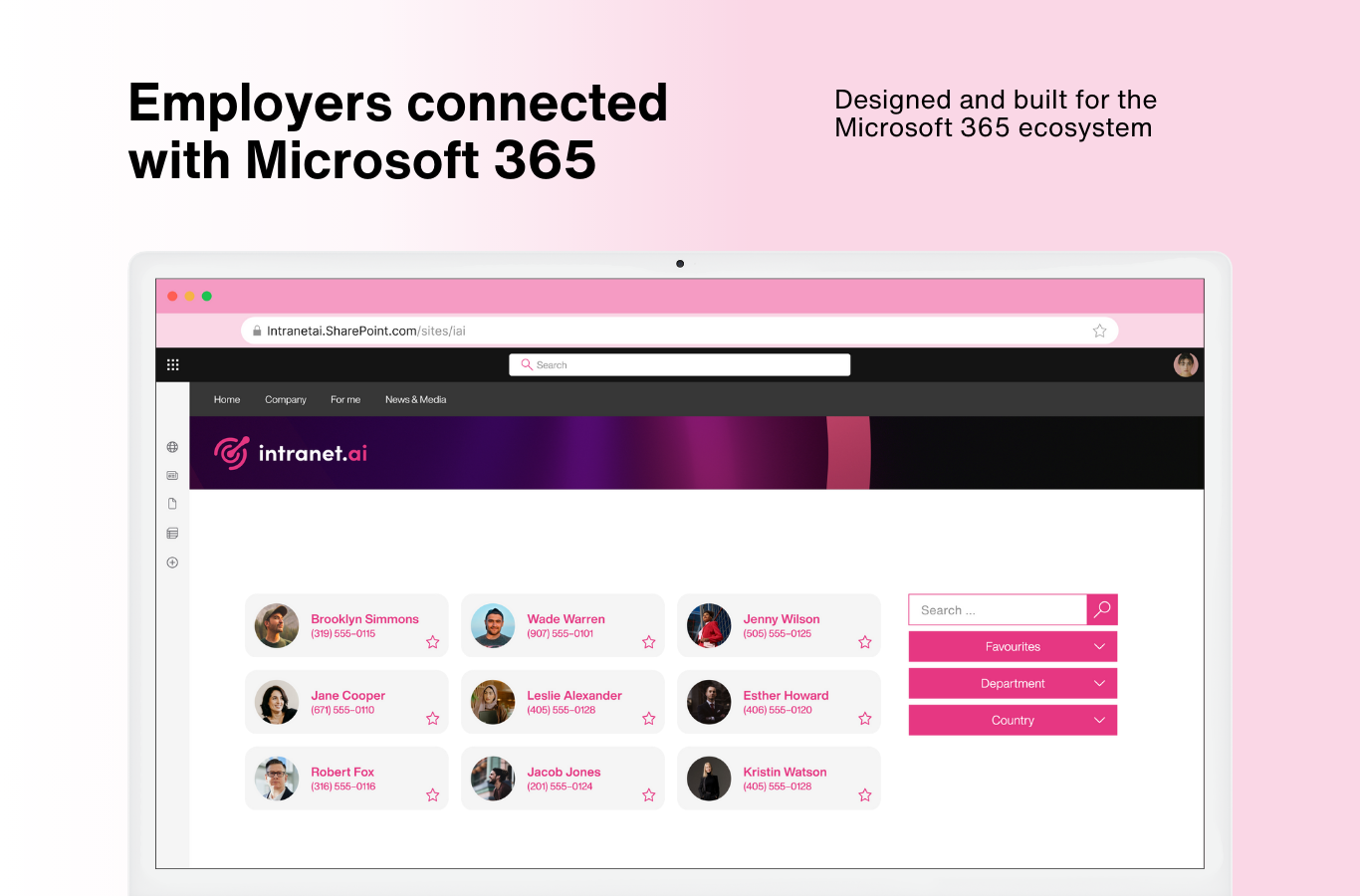Click the news card icon in the sidebar
1360x896 pixels.
click(x=172, y=475)
